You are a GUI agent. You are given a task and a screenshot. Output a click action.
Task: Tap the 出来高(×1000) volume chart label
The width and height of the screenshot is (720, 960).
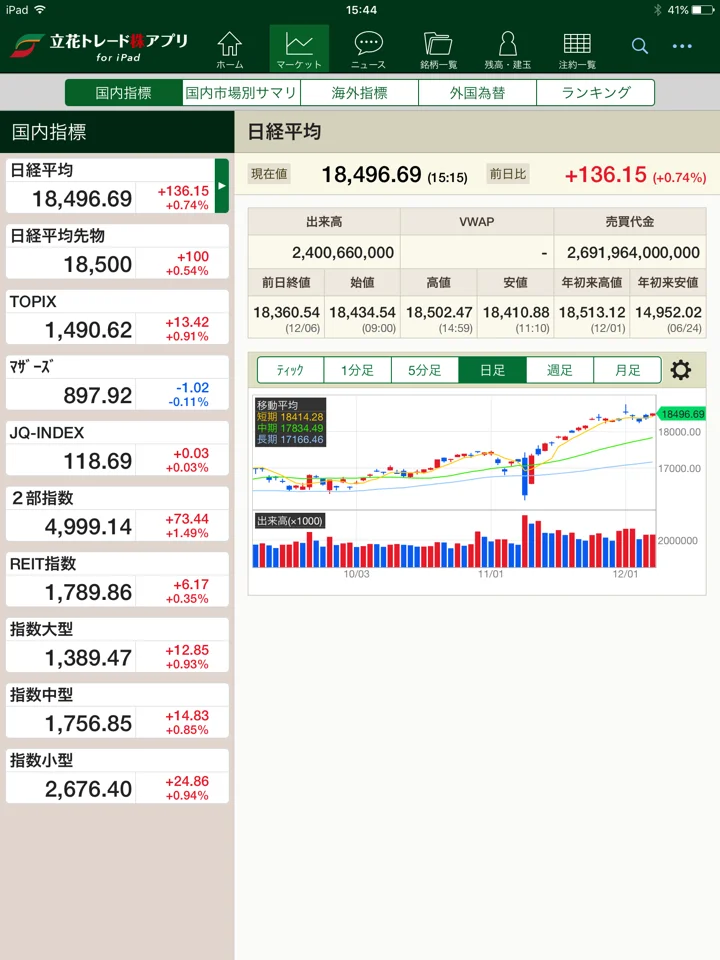[x=290, y=521]
